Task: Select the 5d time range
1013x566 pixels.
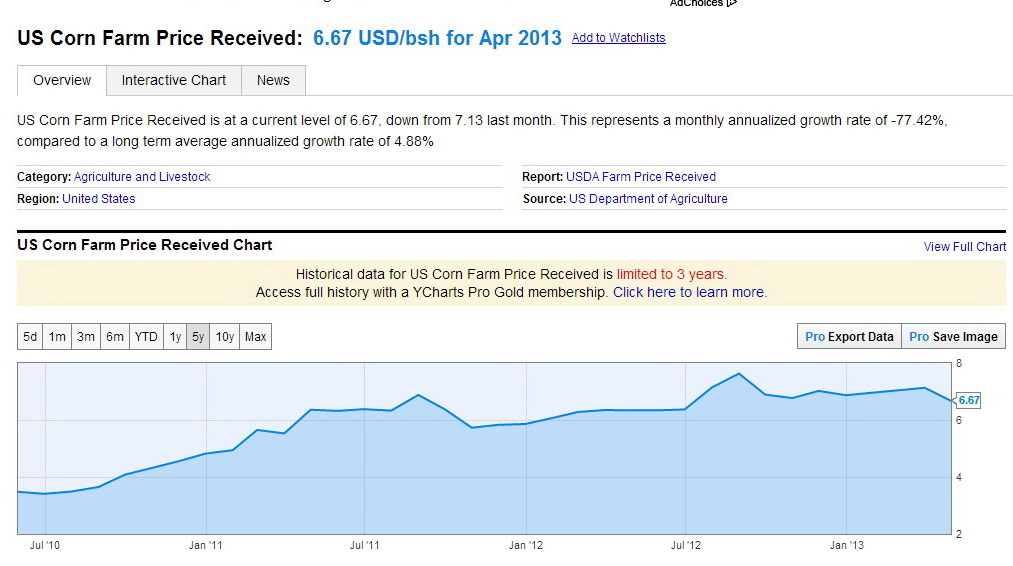Action: 30,337
